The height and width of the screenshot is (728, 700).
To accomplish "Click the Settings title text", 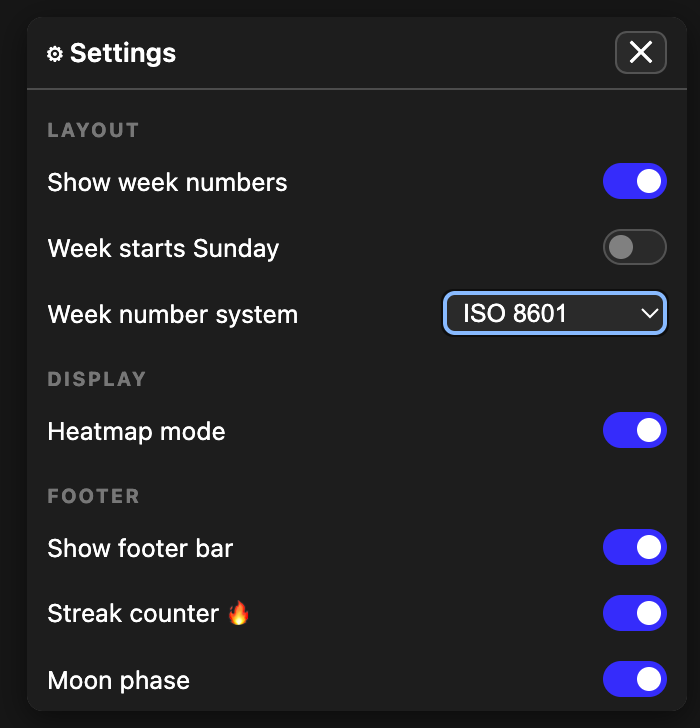I will click(123, 53).
